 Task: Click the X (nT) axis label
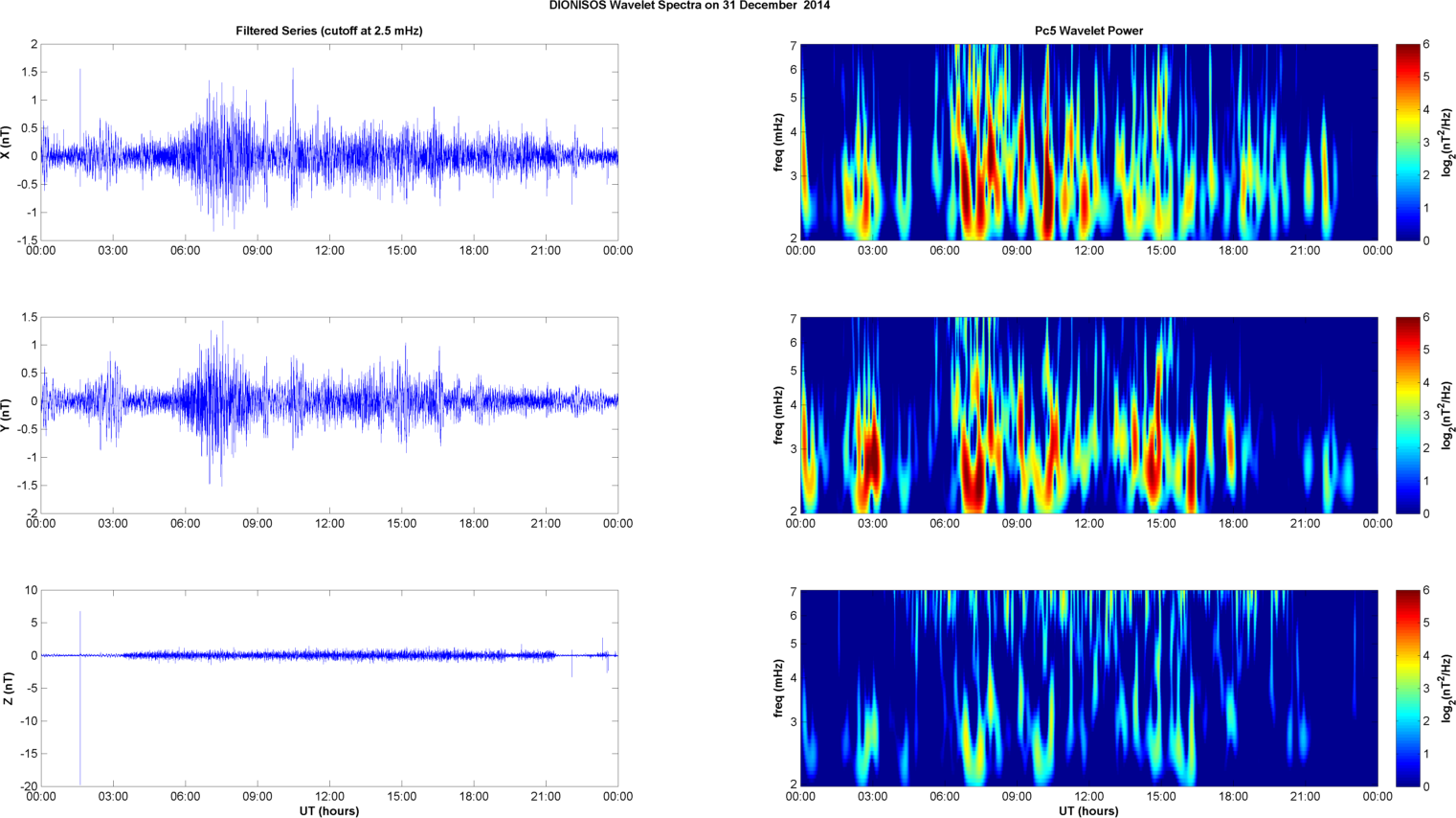click(7, 142)
